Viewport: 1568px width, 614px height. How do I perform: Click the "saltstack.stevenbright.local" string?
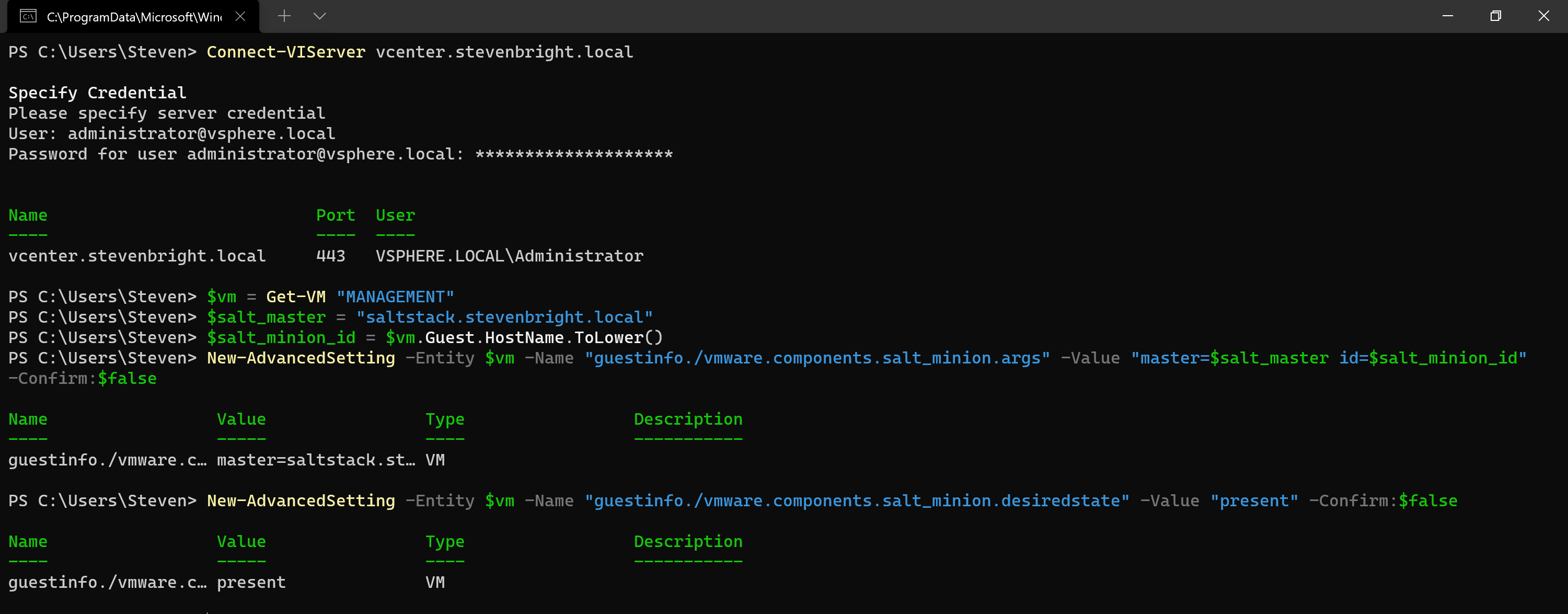point(504,317)
